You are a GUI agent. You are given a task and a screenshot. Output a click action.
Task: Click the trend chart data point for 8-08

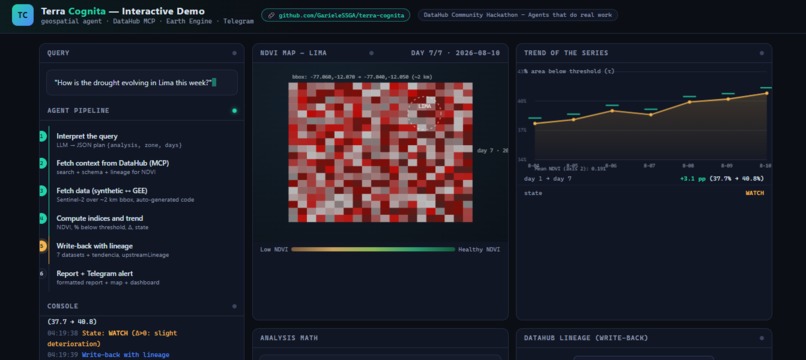(689, 102)
